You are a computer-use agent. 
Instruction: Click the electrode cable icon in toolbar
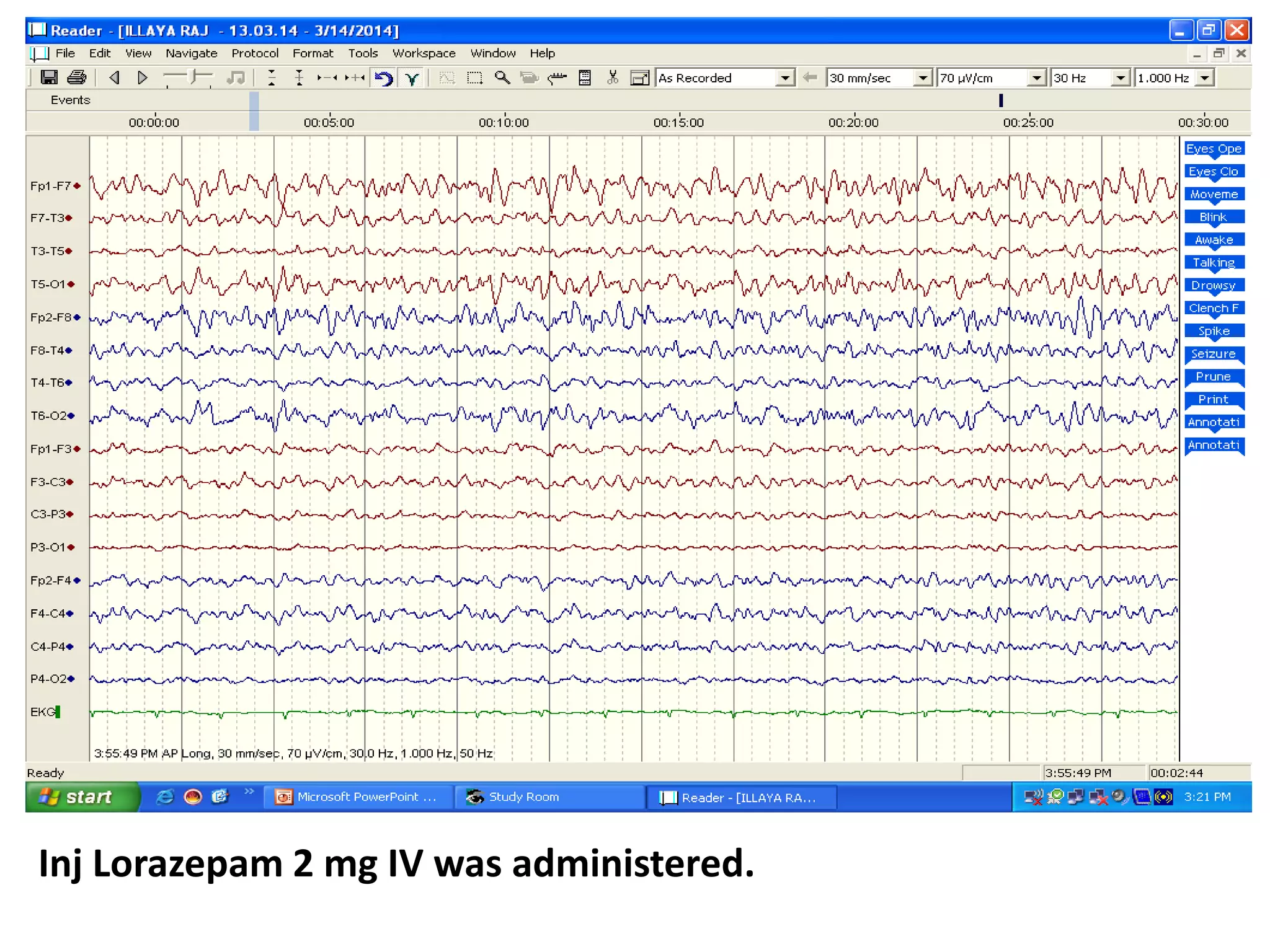[557, 77]
